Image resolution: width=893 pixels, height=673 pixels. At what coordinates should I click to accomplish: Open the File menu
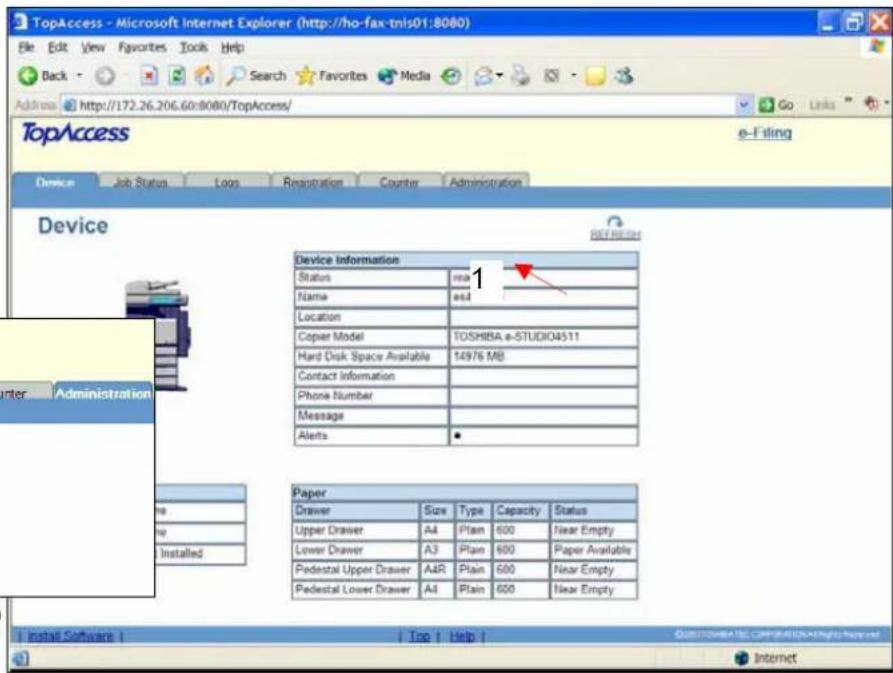pyautogui.click(x=26, y=47)
